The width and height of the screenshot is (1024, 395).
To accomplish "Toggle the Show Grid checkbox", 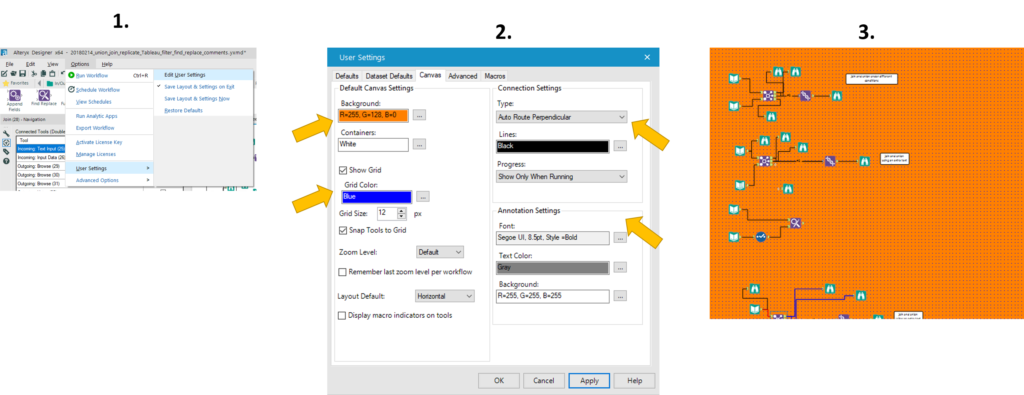I will click(x=343, y=170).
